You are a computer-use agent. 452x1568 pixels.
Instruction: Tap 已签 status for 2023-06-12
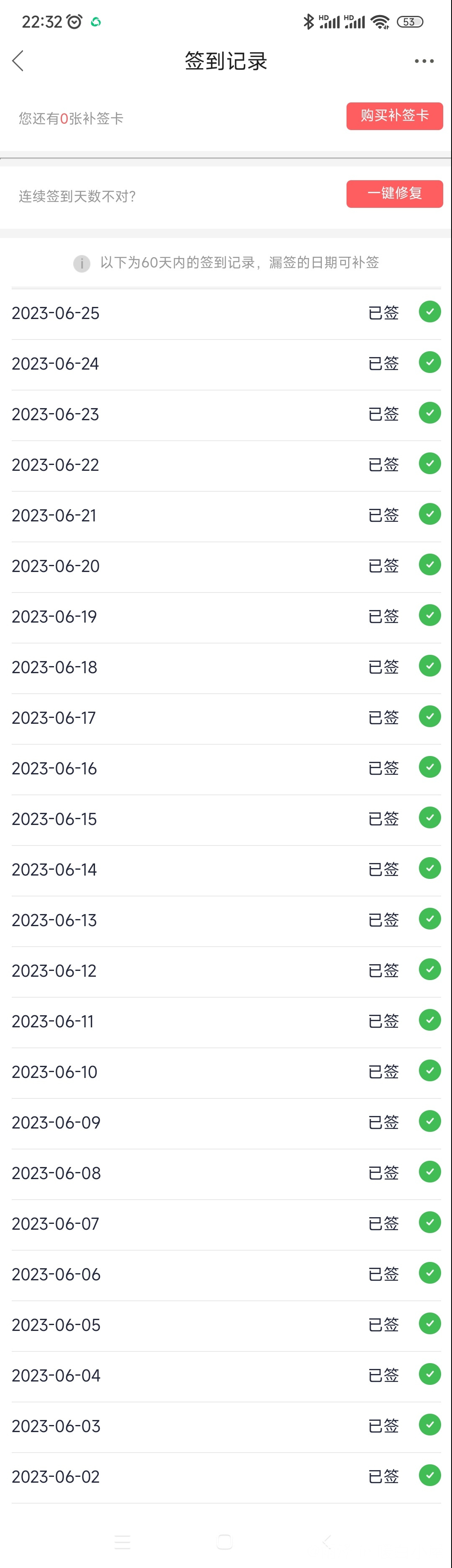383,970
